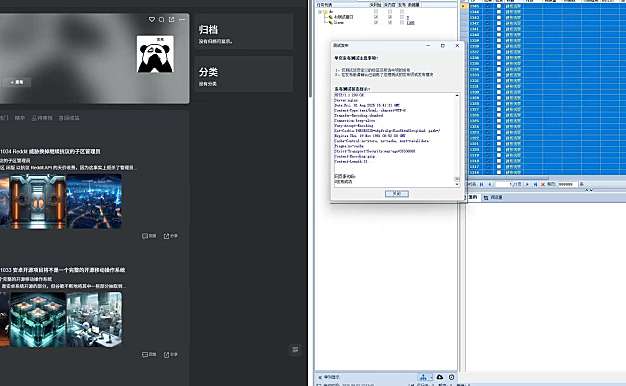
Task: Collapse the root node in task tree
Action: tap(320, 12)
